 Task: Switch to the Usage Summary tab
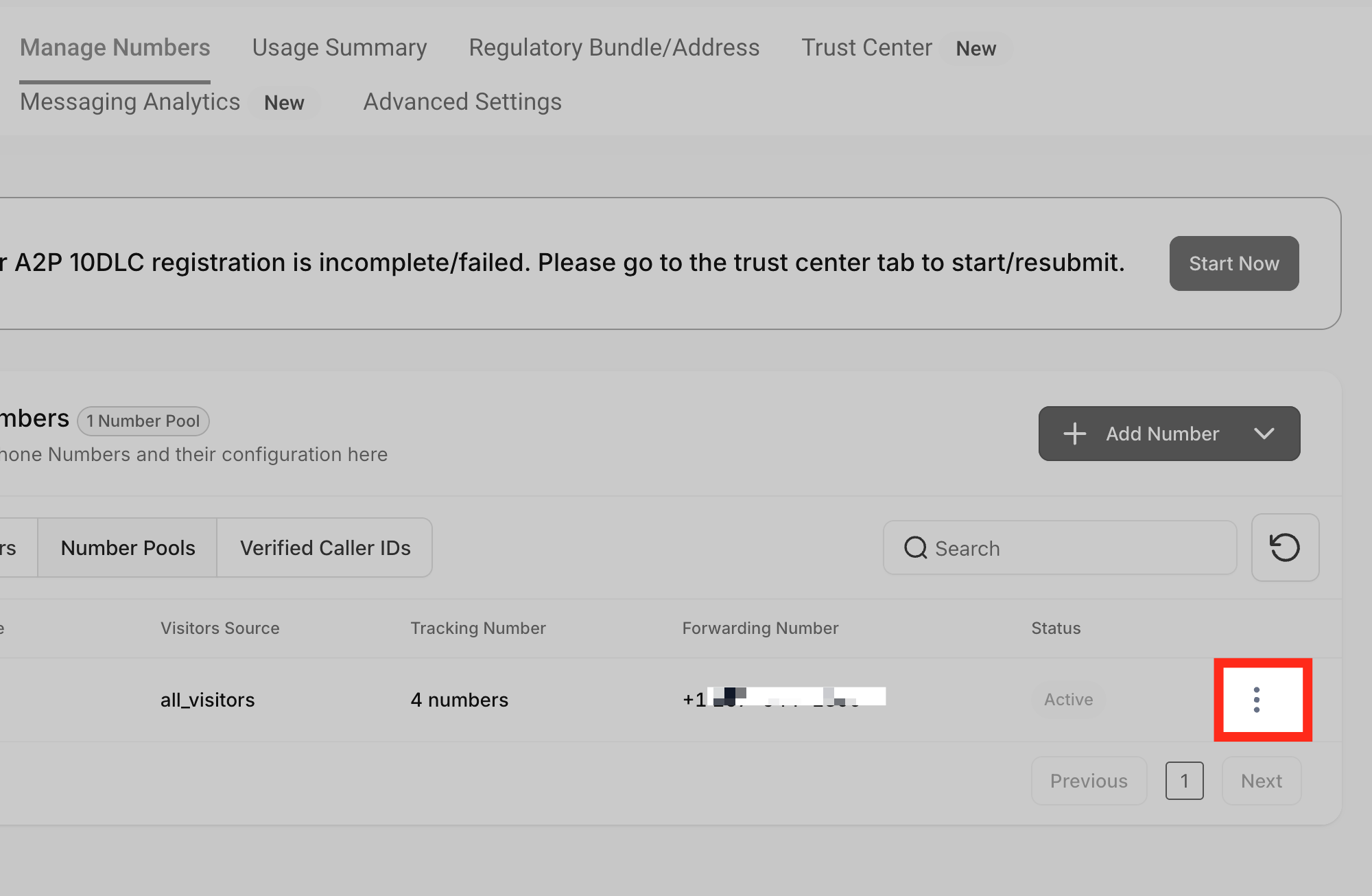[x=340, y=47]
